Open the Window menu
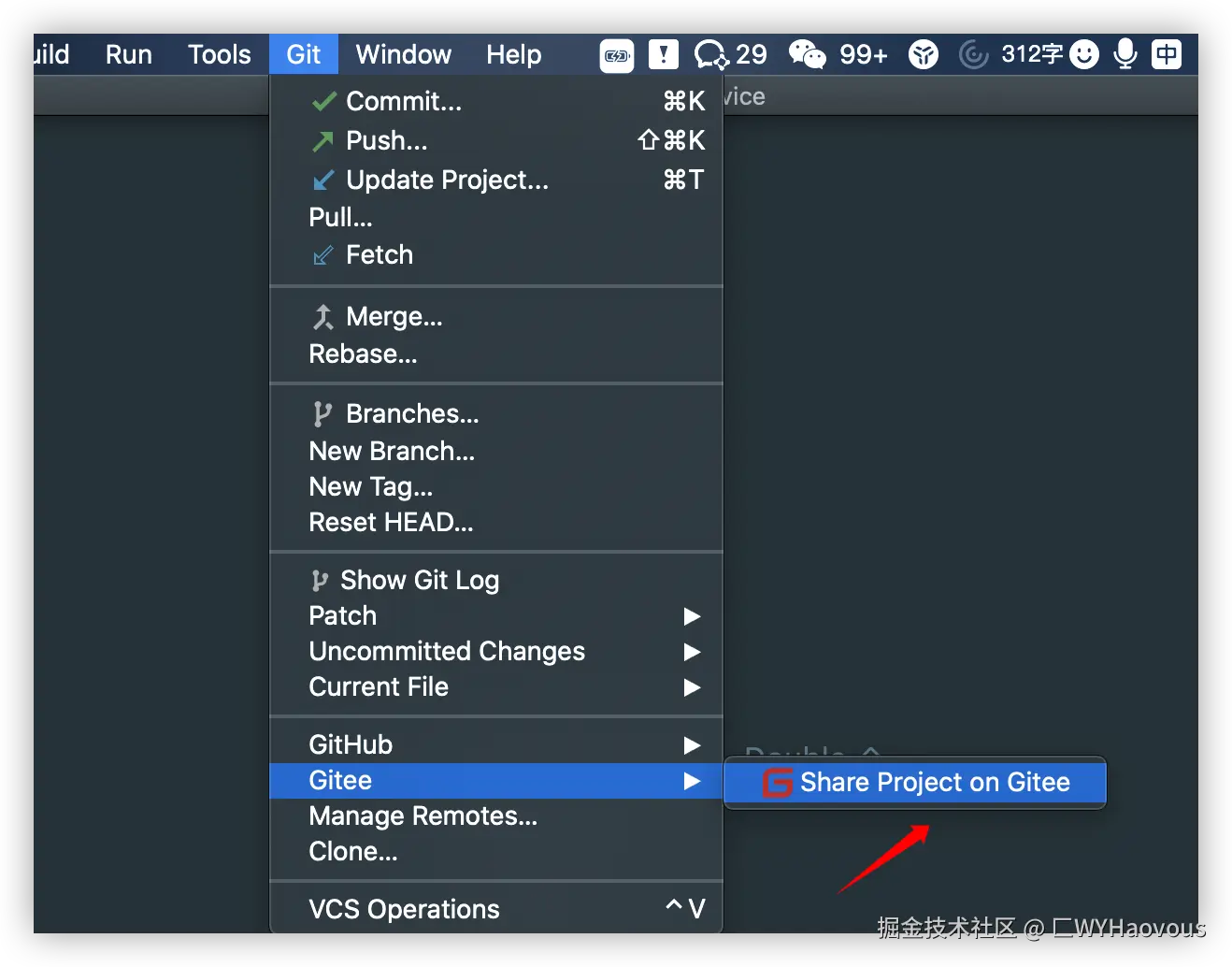 tap(403, 54)
